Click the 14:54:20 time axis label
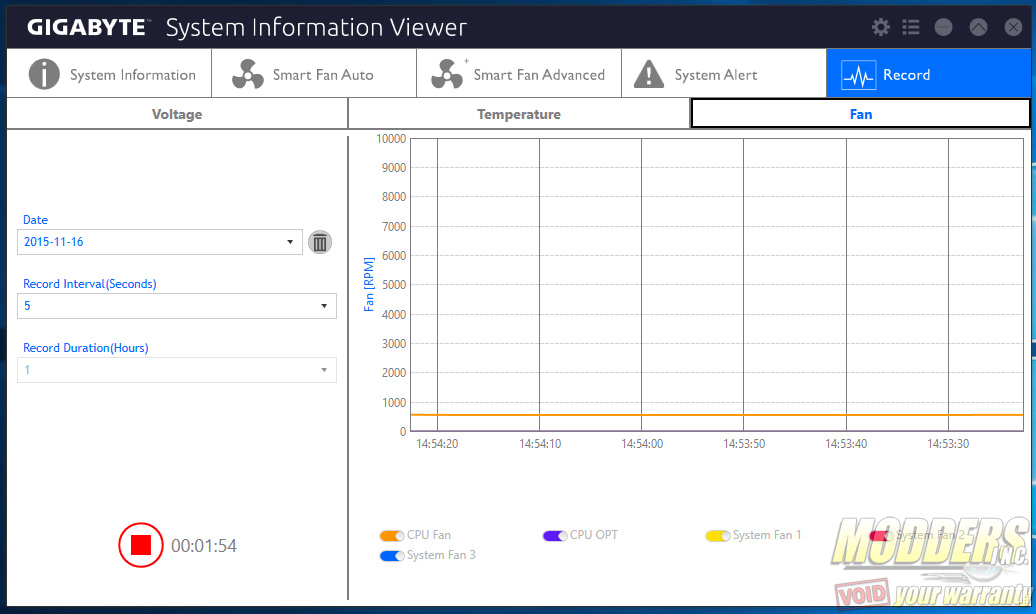Image resolution: width=1036 pixels, height=614 pixels. click(437, 444)
